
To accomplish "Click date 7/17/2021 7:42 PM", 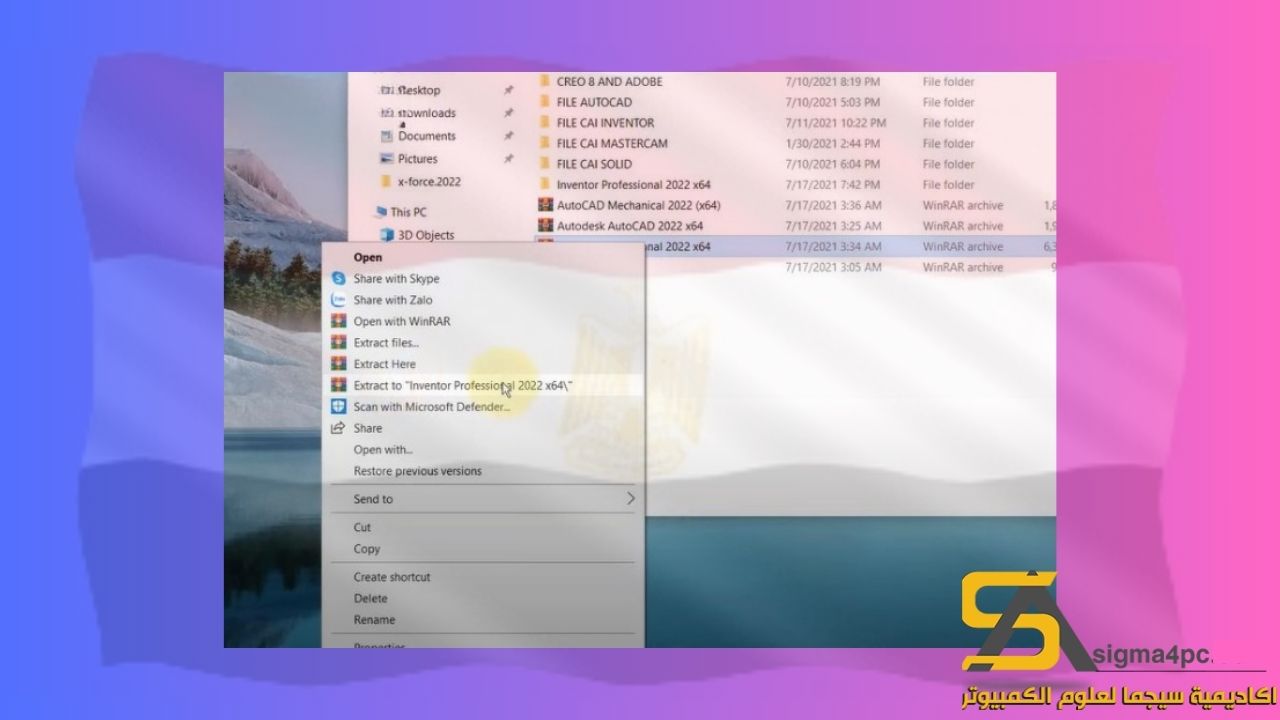I will (x=834, y=185).
